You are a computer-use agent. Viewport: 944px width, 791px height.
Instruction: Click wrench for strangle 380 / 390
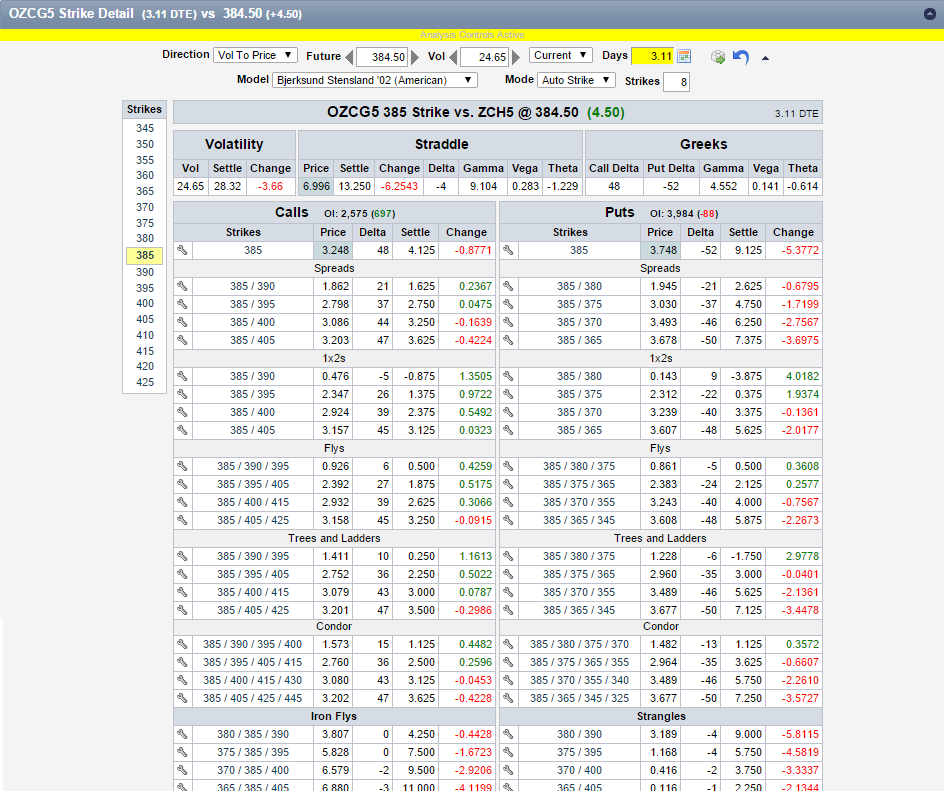click(x=509, y=734)
